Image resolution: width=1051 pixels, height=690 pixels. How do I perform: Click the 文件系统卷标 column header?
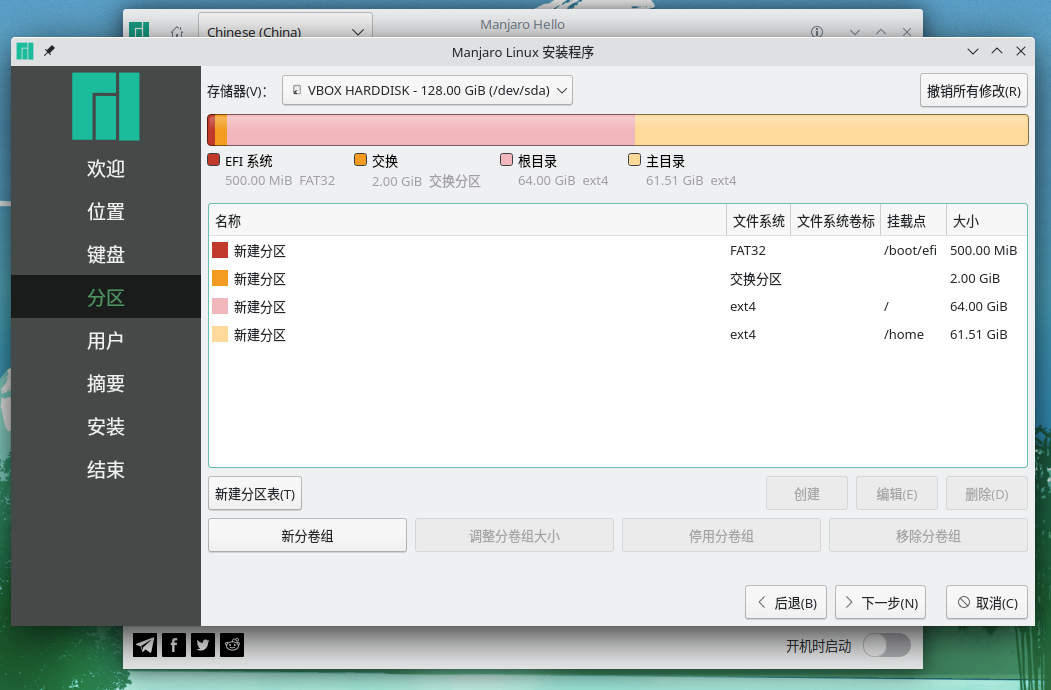pos(836,221)
